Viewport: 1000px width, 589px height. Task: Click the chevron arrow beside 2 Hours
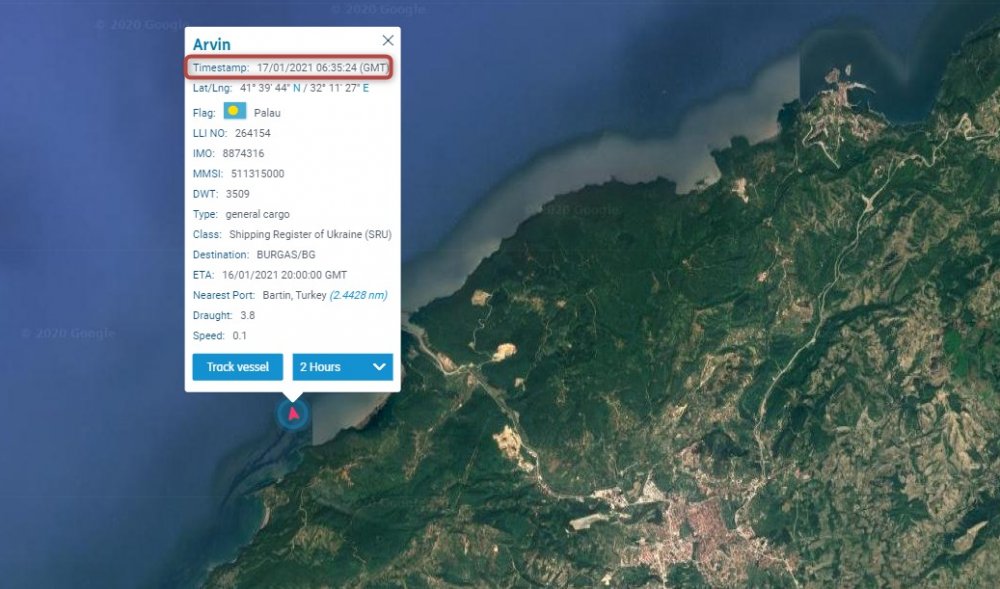coord(379,367)
